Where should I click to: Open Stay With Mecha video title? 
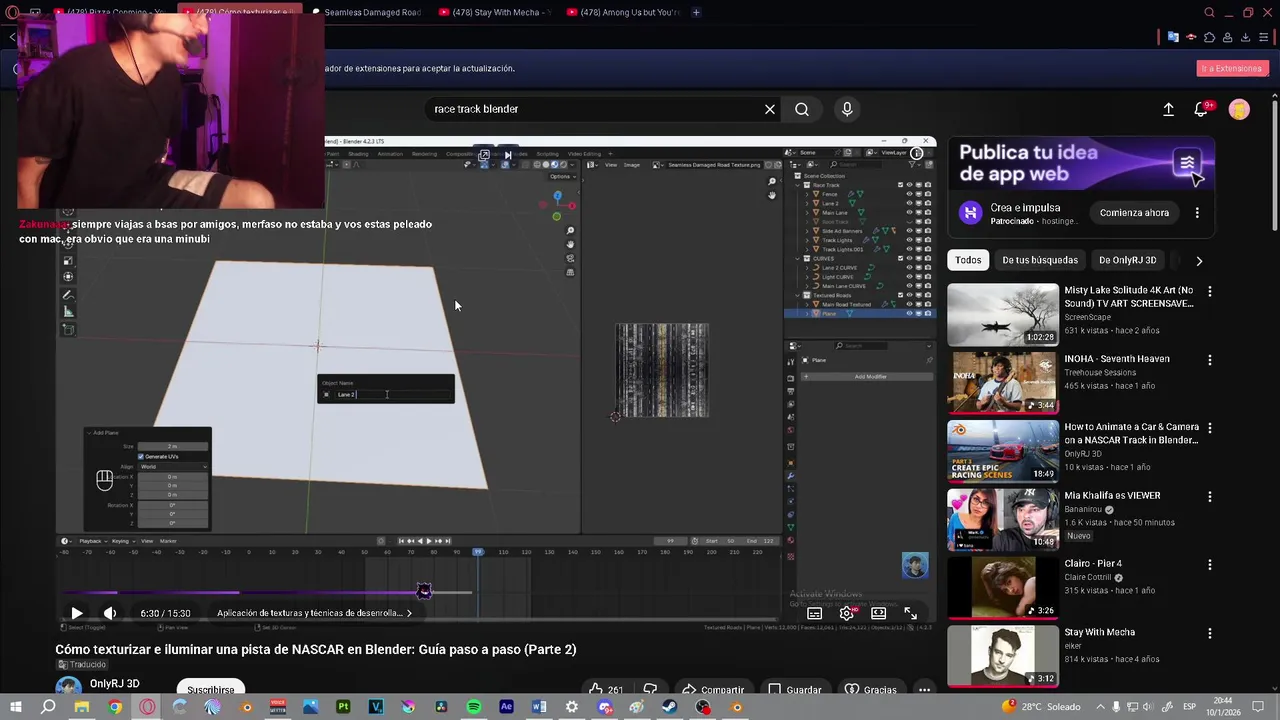tap(1099, 632)
